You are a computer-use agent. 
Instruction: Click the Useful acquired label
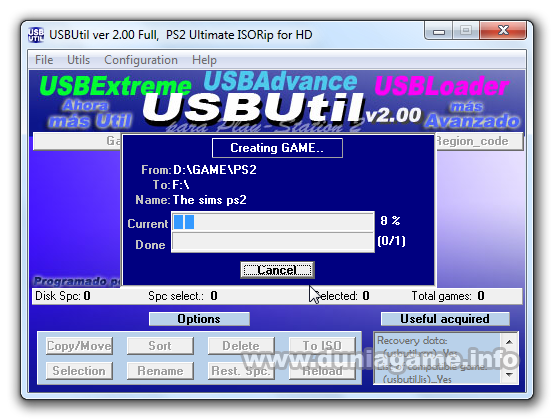point(445,319)
